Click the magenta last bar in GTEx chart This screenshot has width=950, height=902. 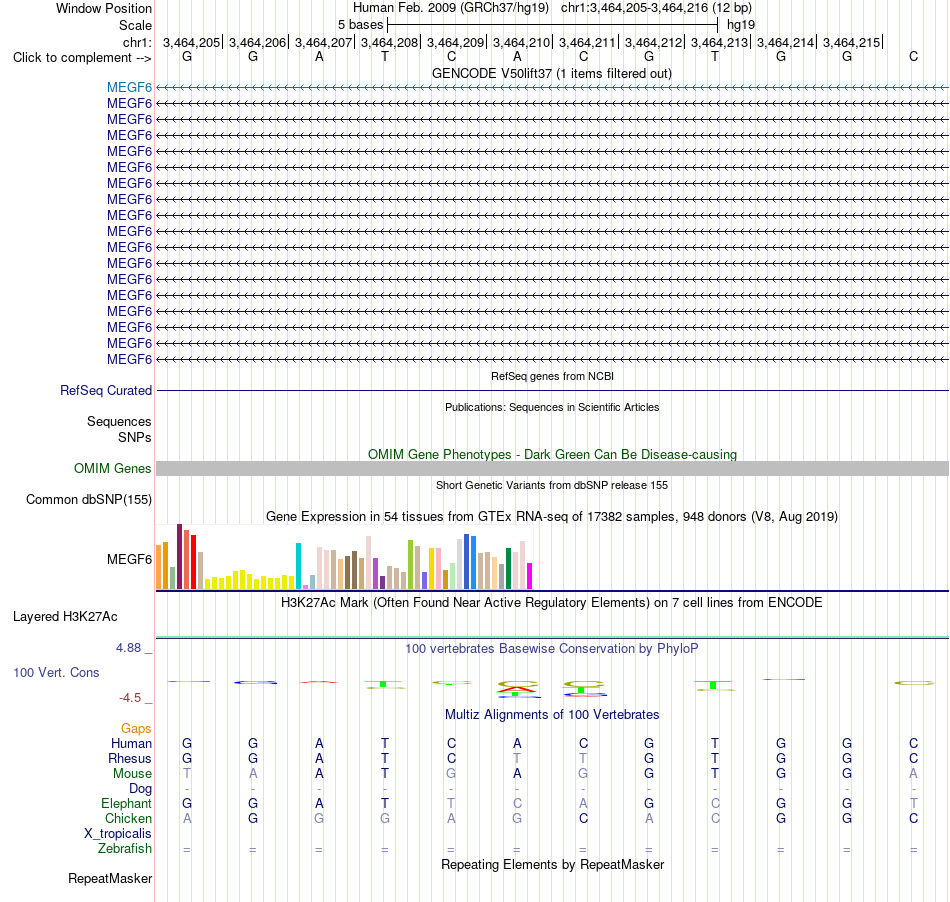530,576
